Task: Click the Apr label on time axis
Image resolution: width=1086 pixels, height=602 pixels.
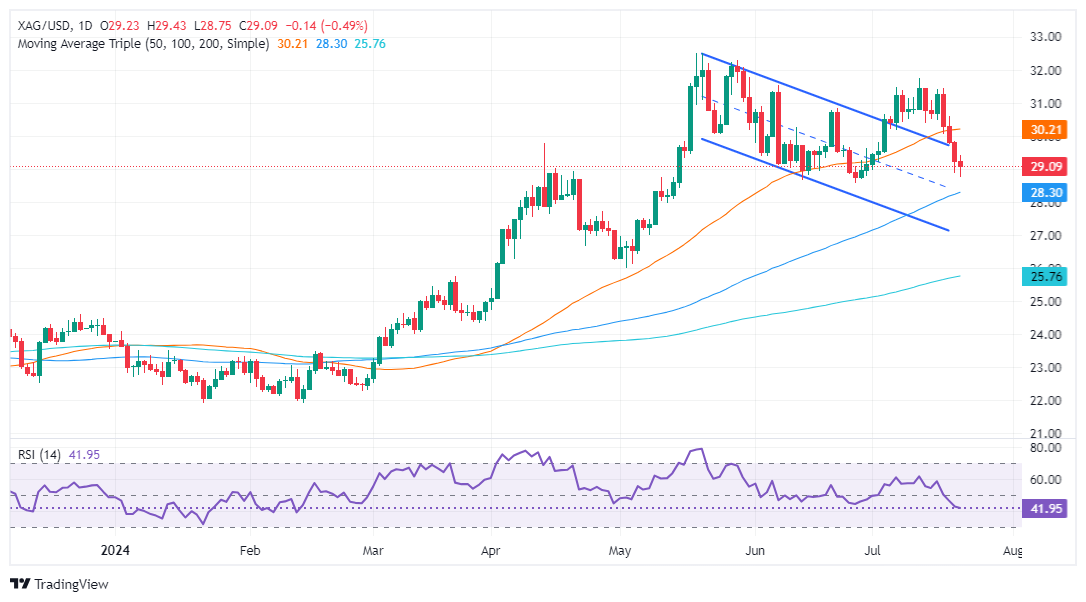Action: pos(490,551)
